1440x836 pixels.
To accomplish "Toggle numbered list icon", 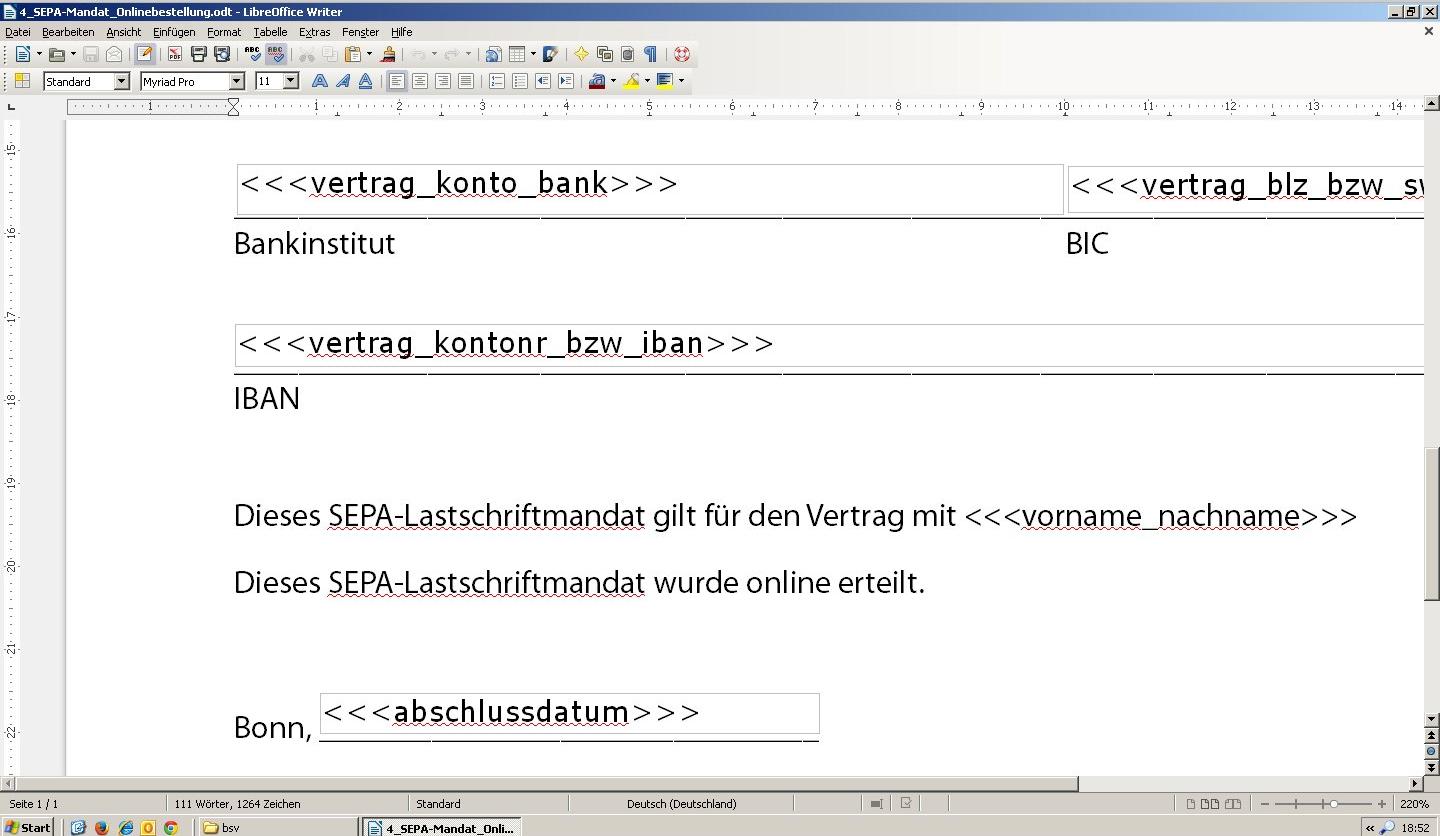I will point(497,81).
